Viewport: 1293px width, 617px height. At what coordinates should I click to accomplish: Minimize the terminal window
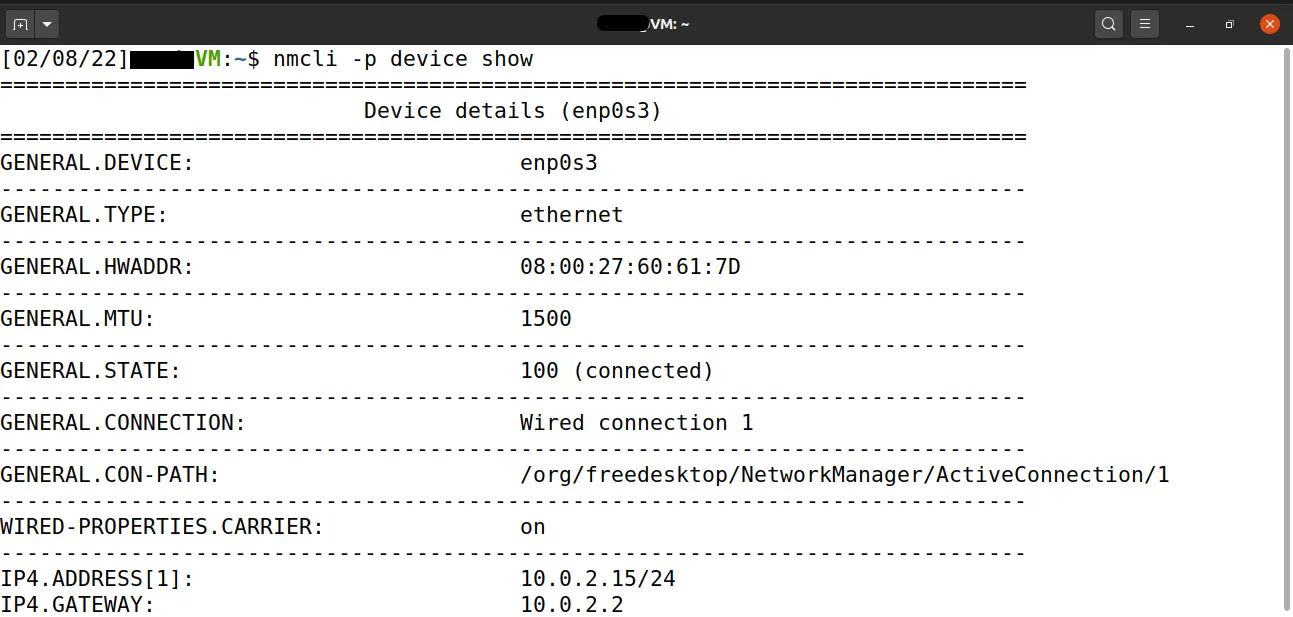point(1190,24)
